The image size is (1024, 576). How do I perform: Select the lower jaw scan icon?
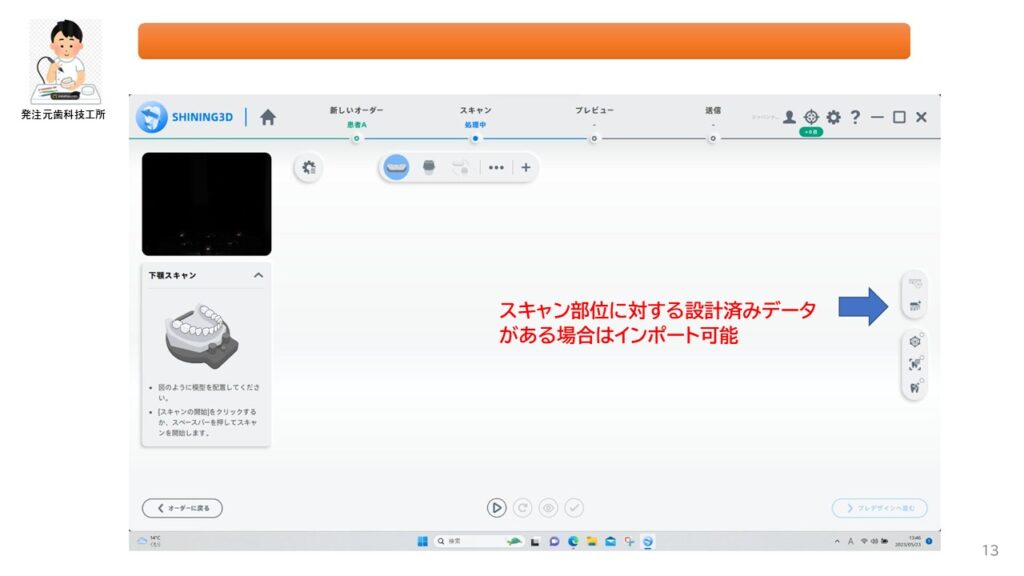[x=397, y=167]
